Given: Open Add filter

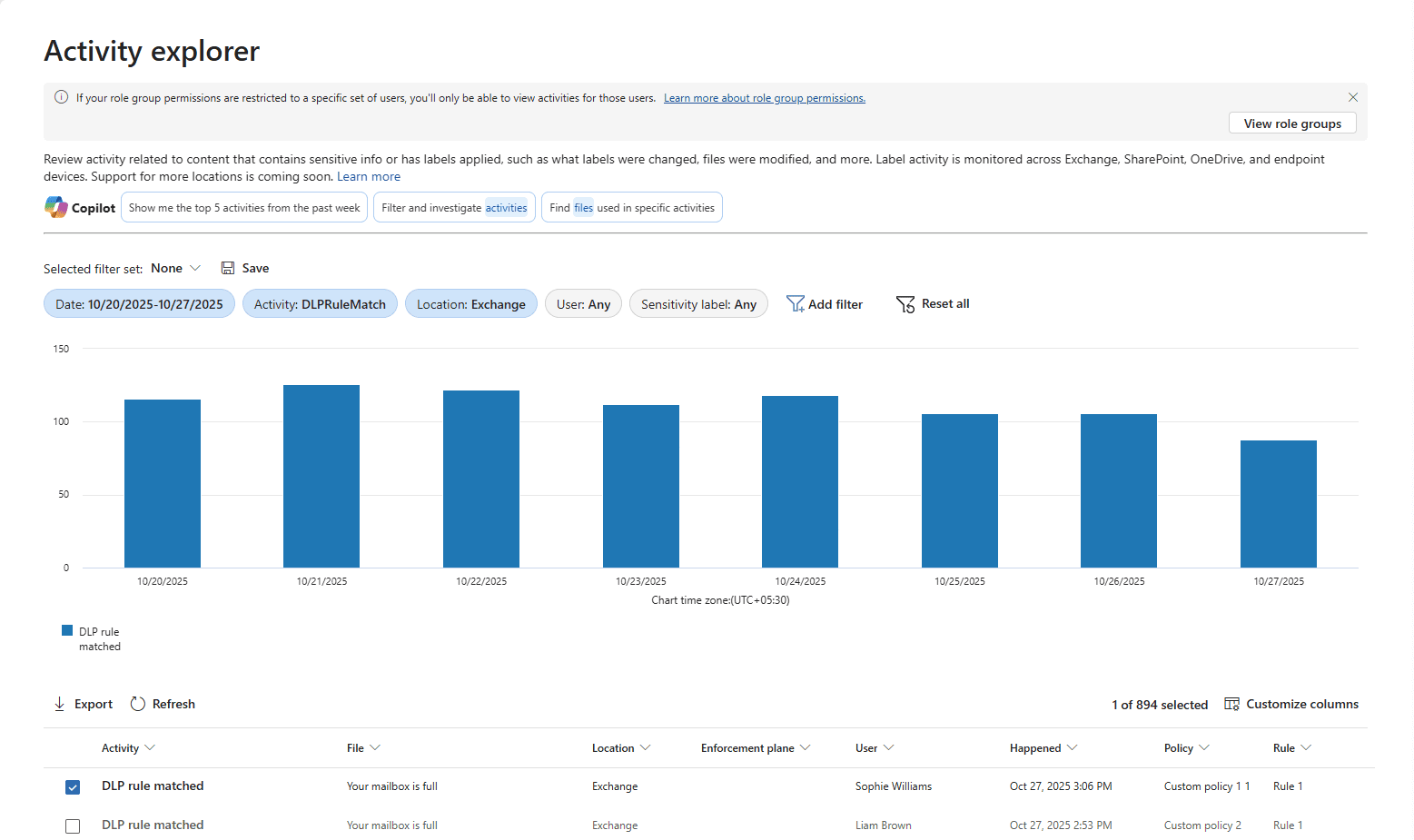Looking at the screenshot, I should click(x=824, y=303).
